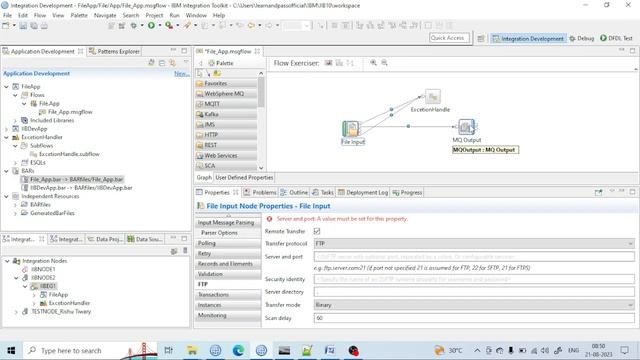Click the pin properties icon in Properties view

click(598, 192)
